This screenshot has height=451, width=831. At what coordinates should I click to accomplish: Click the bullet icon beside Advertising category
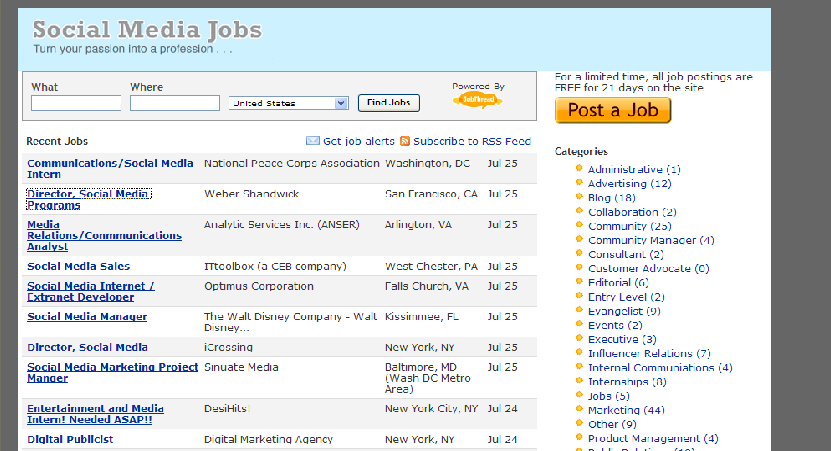579,183
